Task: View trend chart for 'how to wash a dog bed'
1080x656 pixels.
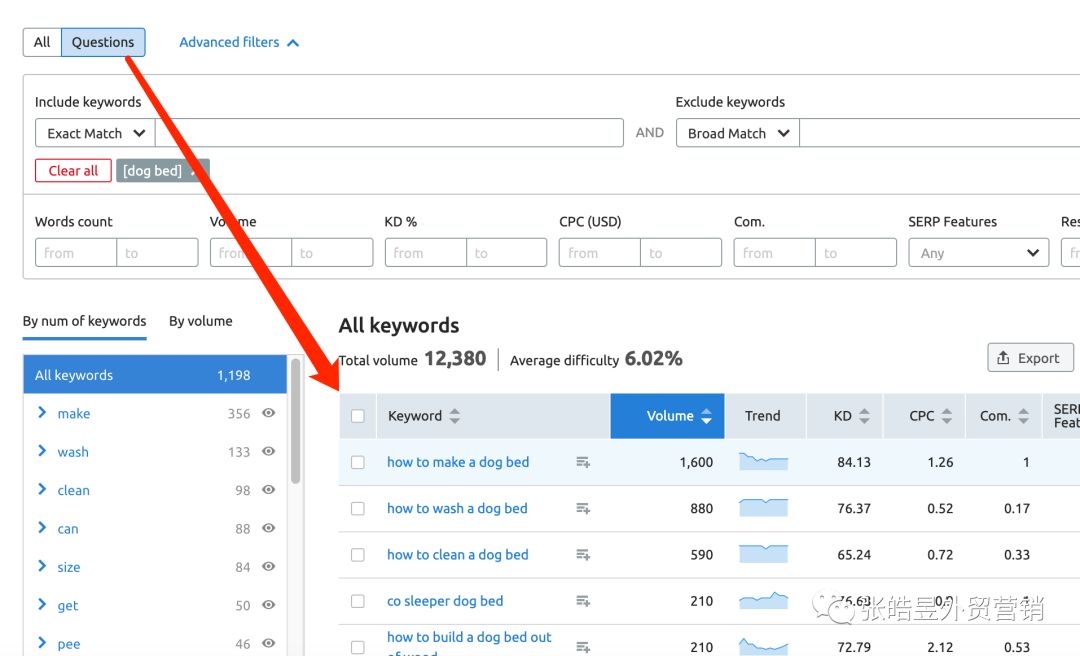Action: click(763, 508)
